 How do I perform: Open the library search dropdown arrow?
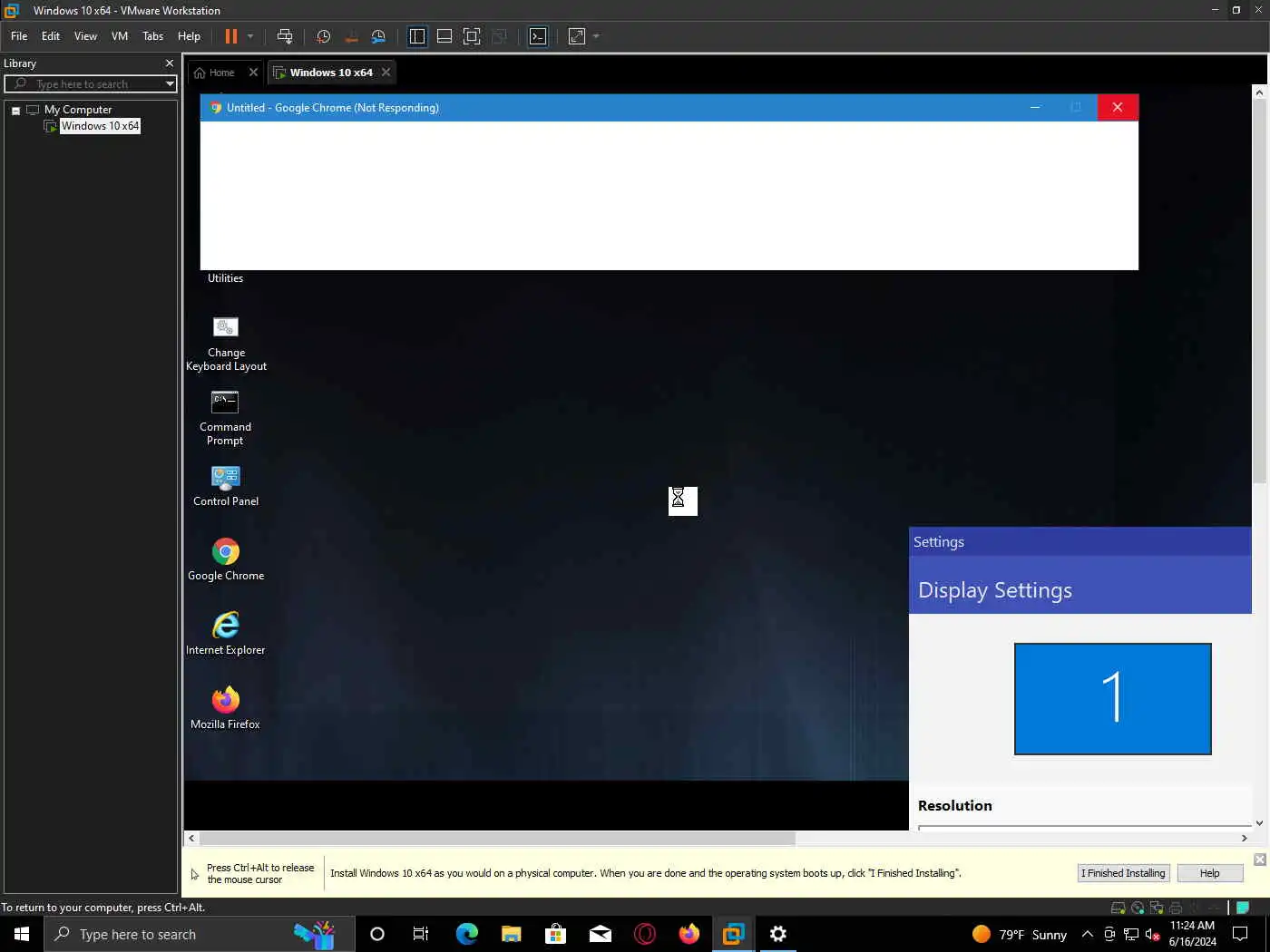(170, 83)
